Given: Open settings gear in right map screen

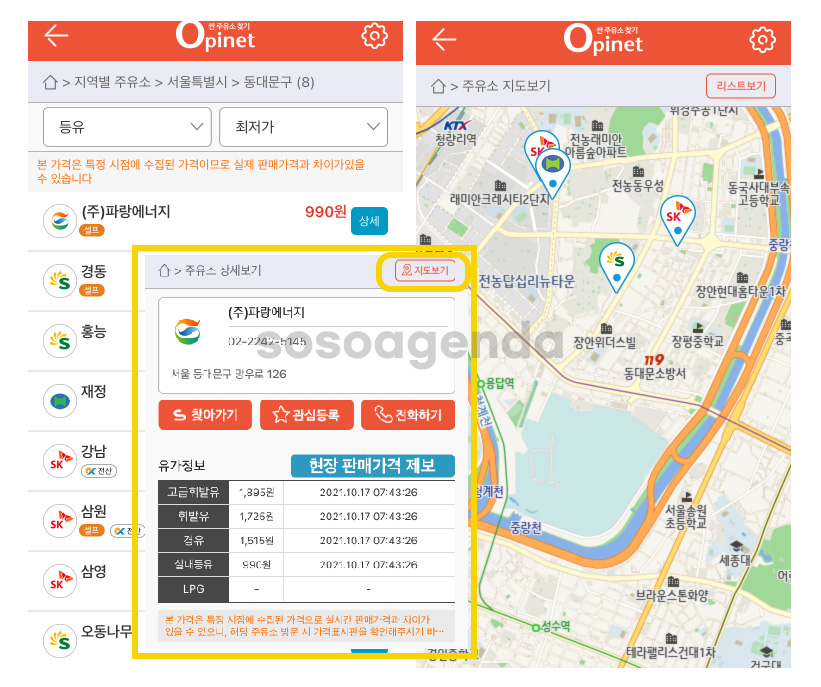Looking at the screenshot, I should pyautogui.click(x=762, y=39).
